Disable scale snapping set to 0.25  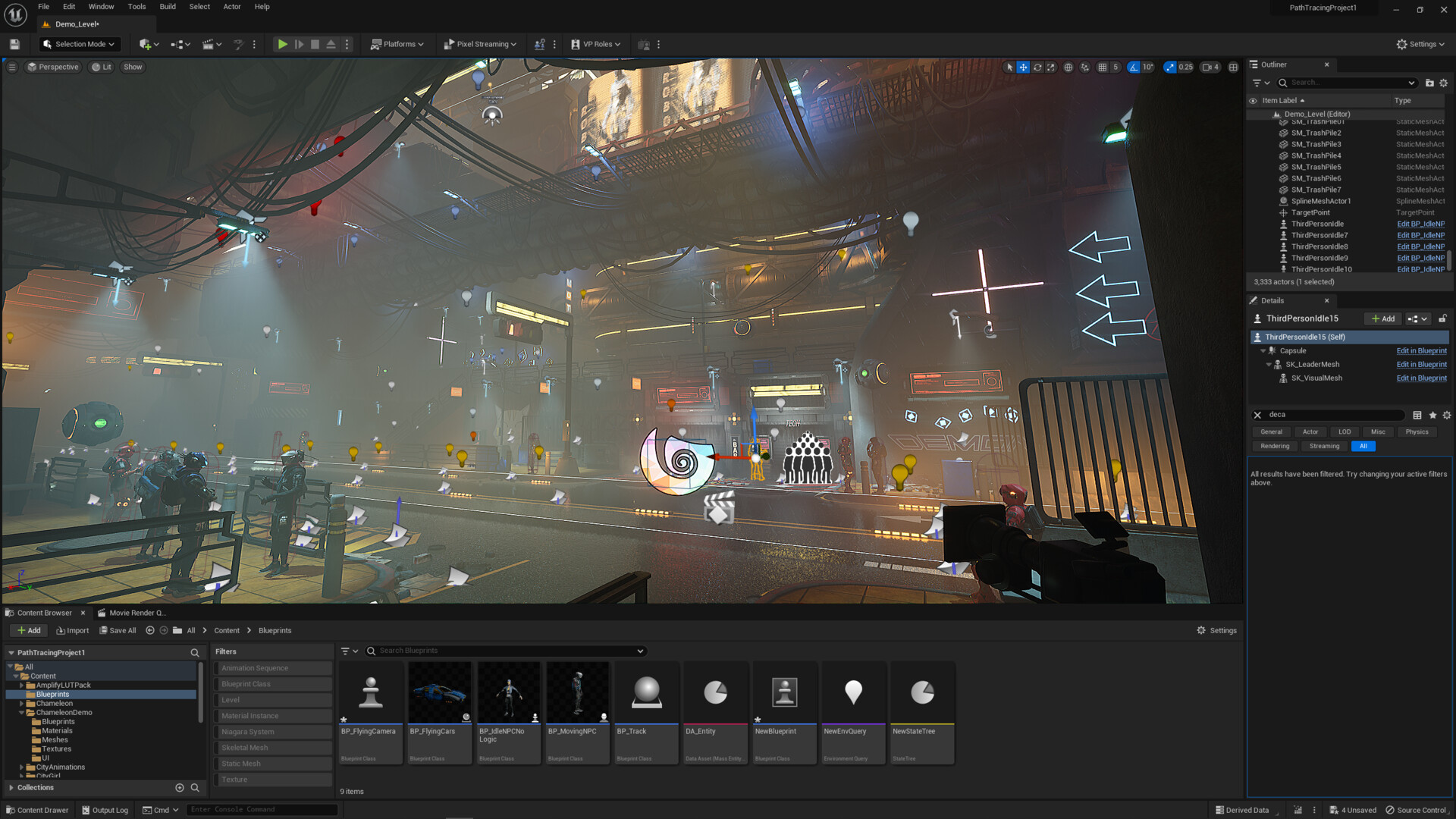pyautogui.click(x=1169, y=67)
